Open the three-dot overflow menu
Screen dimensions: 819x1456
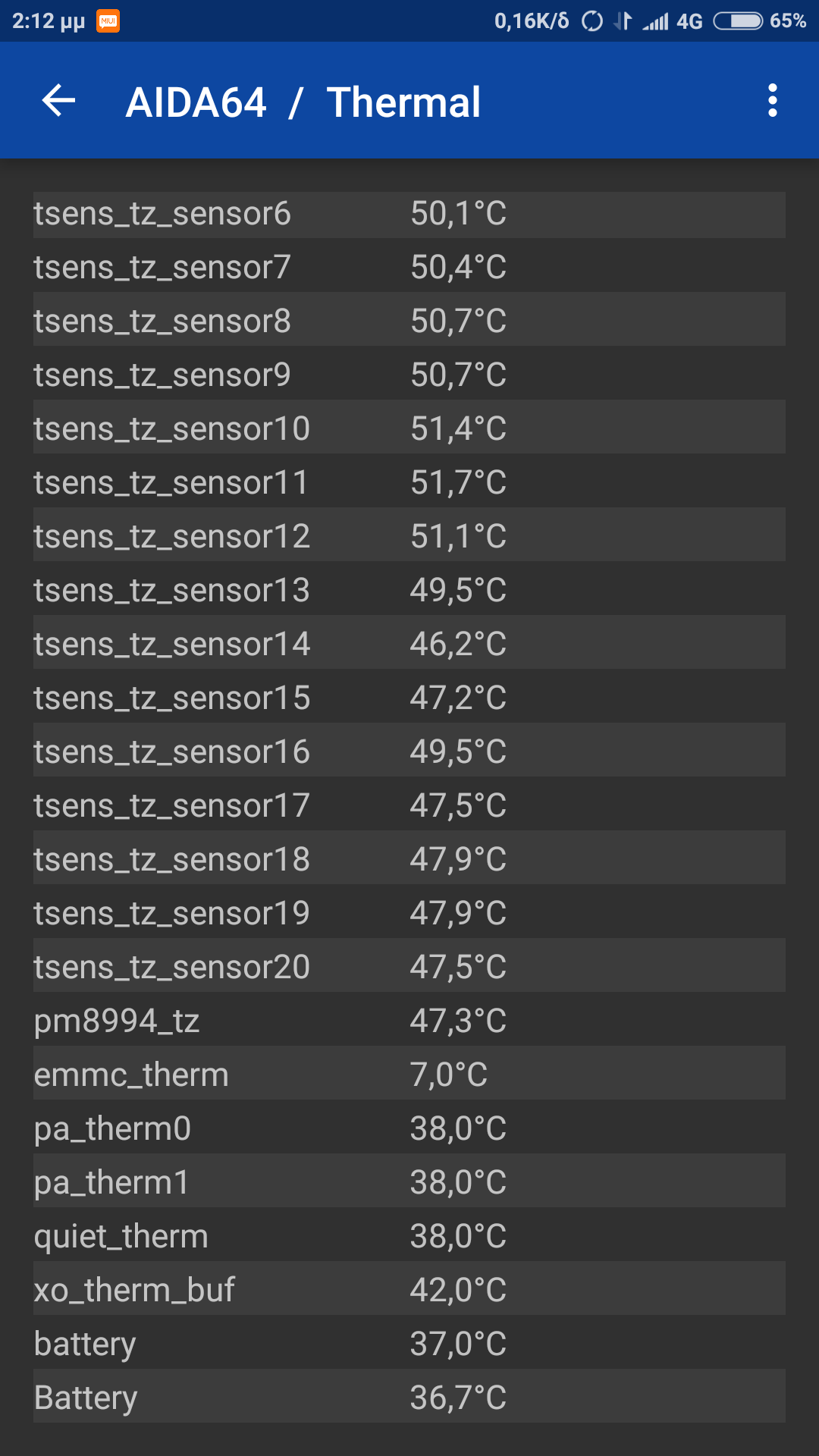click(x=772, y=101)
